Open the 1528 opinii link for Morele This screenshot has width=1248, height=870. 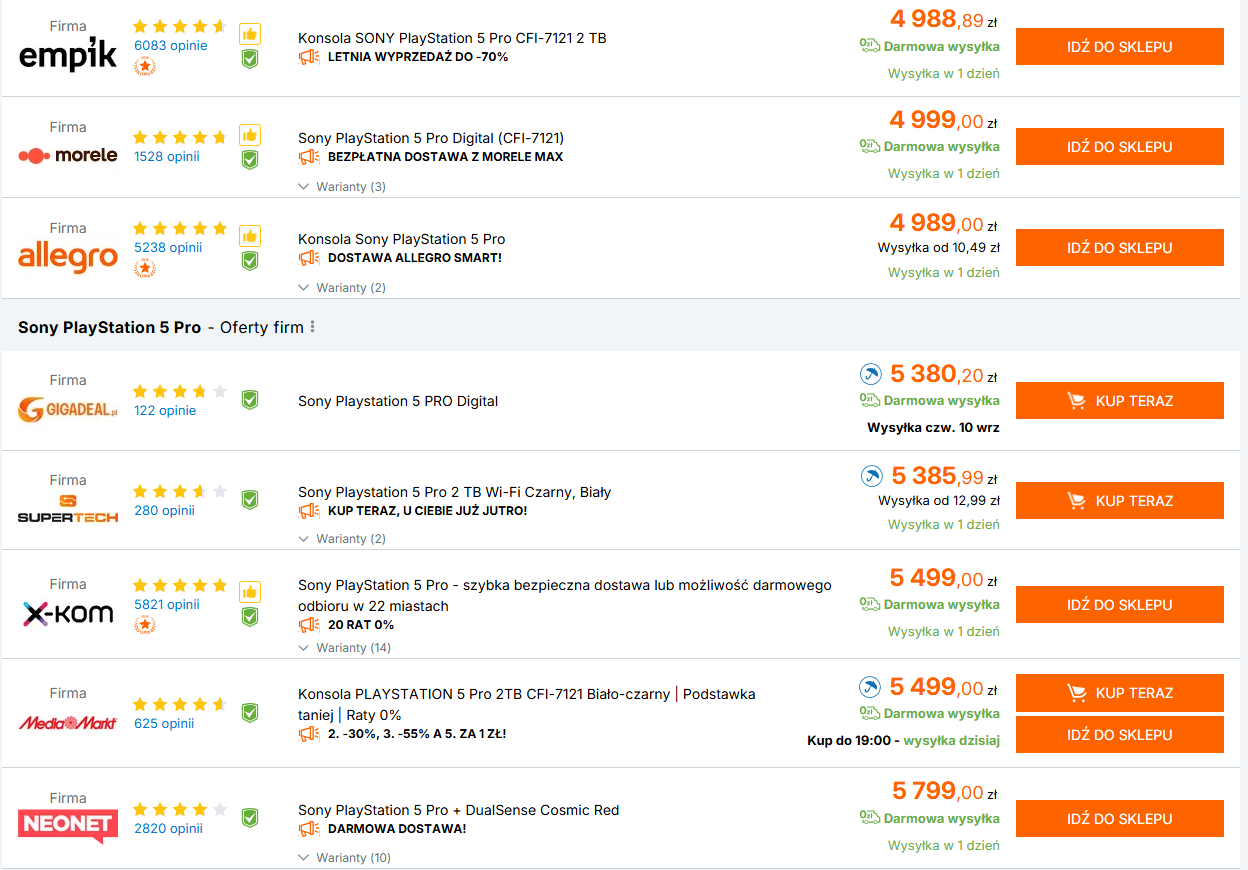(167, 156)
